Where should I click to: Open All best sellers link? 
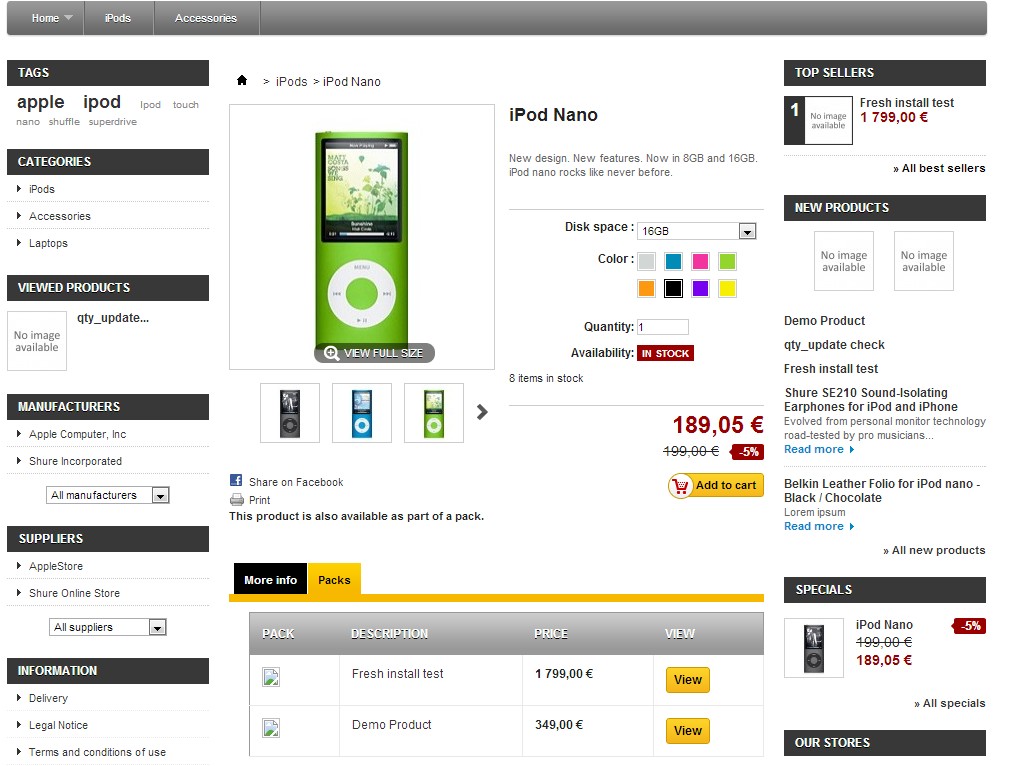click(x=939, y=168)
